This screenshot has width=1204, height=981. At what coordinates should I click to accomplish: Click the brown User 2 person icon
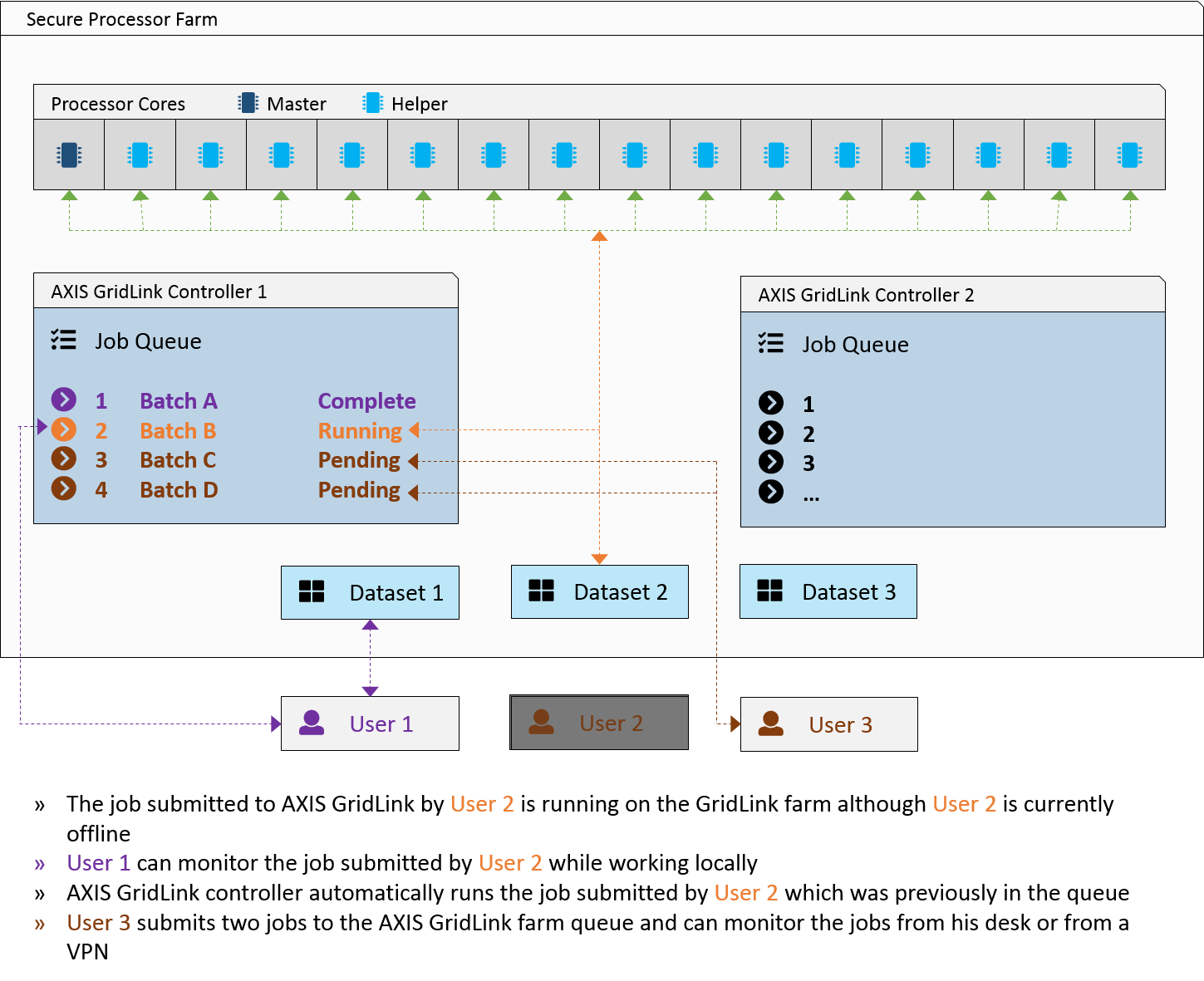[541, 722]
